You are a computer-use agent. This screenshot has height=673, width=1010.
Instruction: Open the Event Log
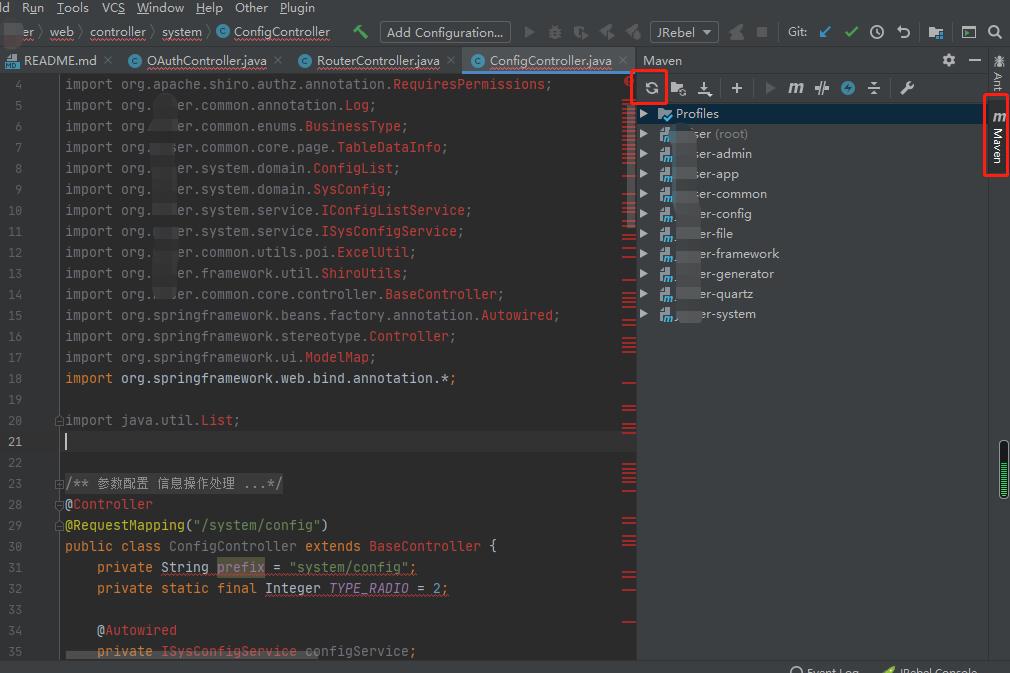[x=828, y=668]
